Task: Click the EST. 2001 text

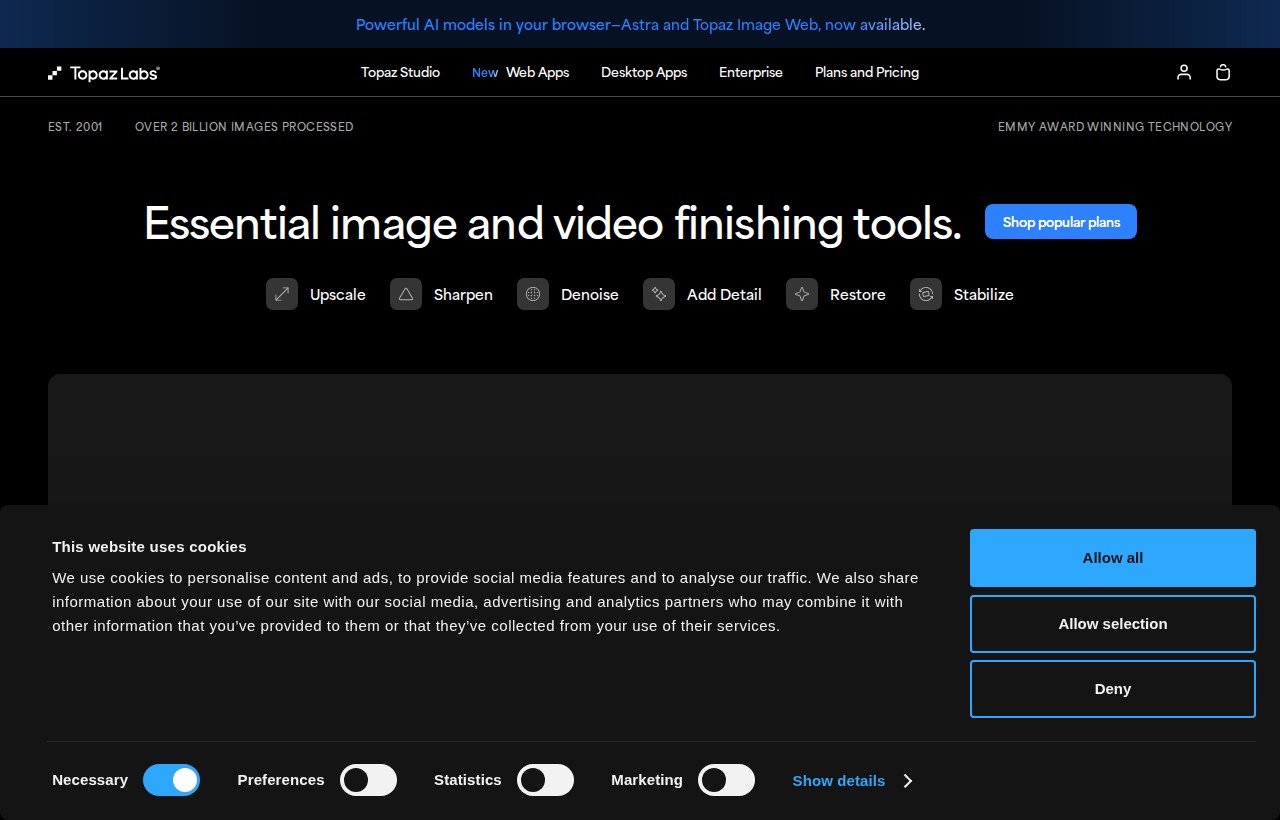Action: pyautogui.click(x=75, y=127)
